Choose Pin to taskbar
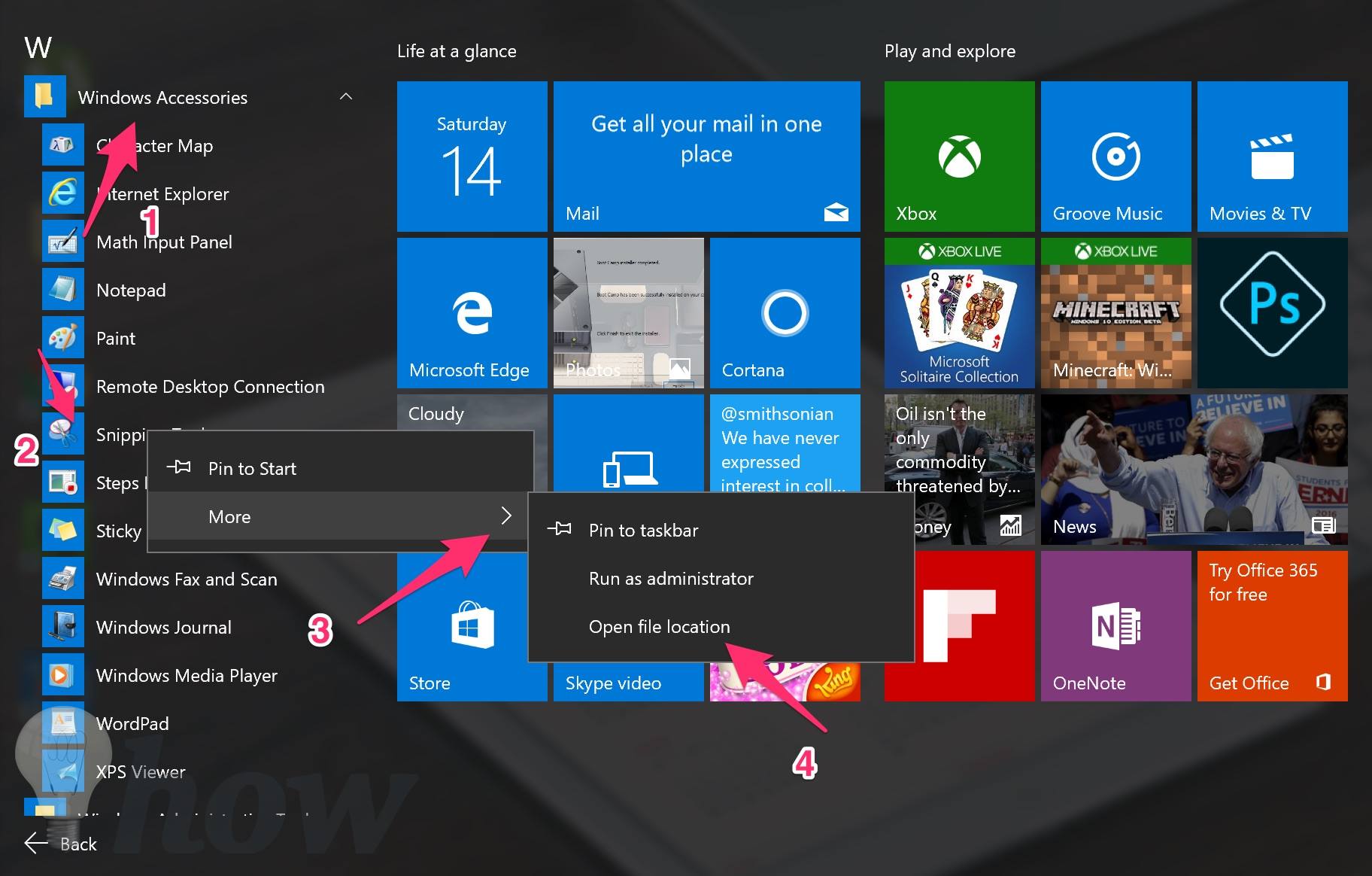The height and width of the screenshot is (876, 1372). pos(721,530)
